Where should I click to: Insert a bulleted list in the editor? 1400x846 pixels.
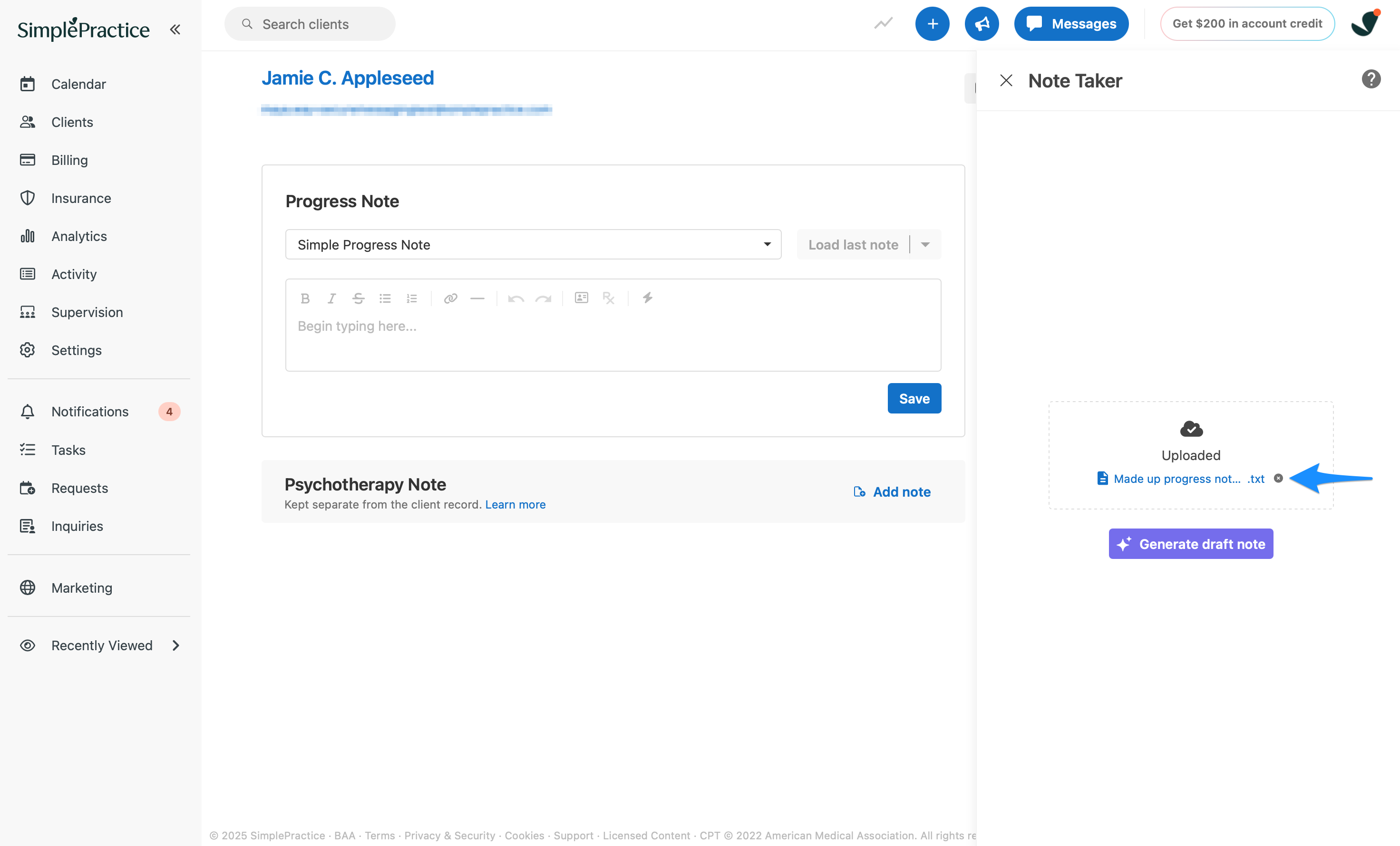click(385, 298)
